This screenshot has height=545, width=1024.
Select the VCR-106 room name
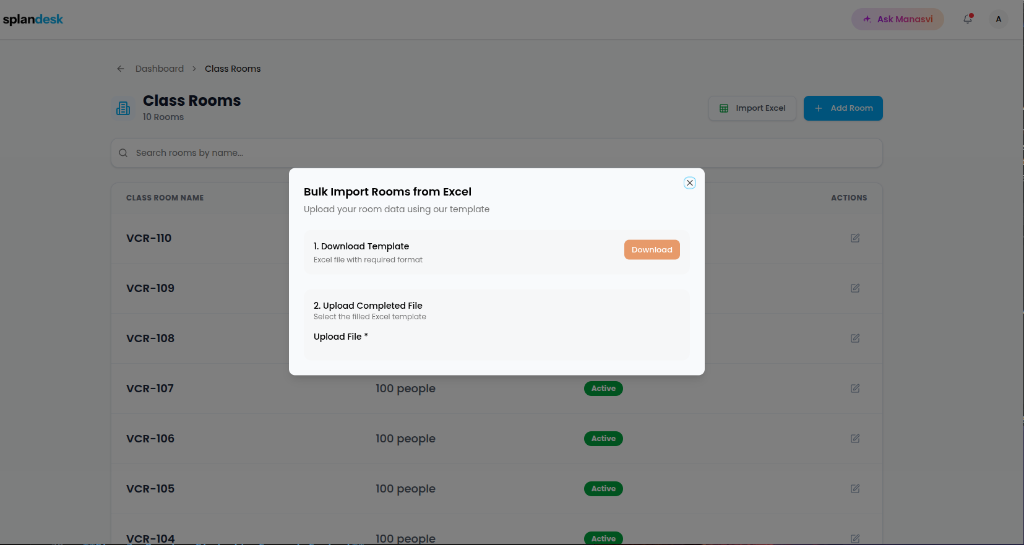click(x=150, y=439)
